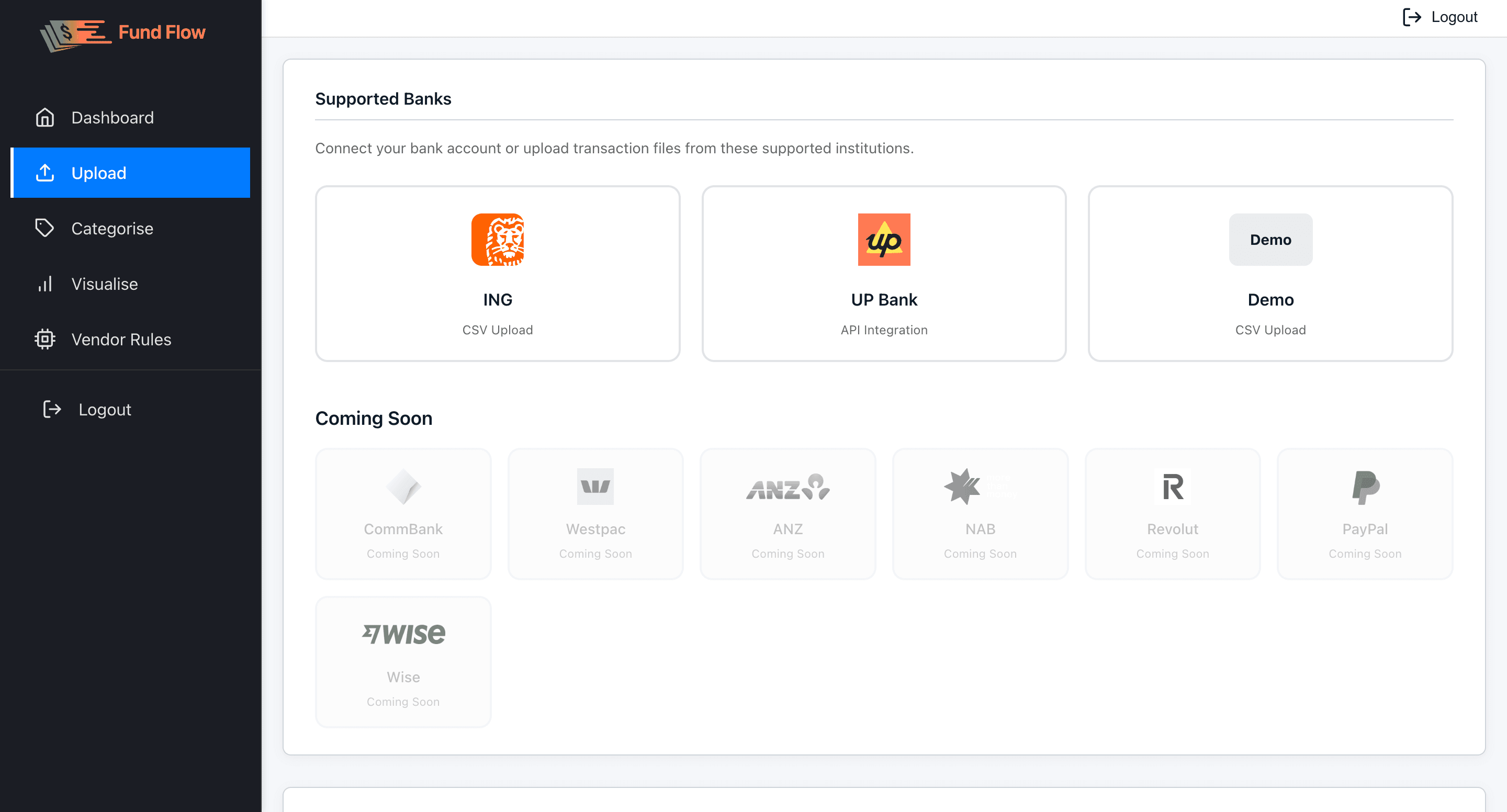Screen dimensions: 1507x812
Task: Click the NAB card label
Action: pyautogui.click(x=981, y=529)
